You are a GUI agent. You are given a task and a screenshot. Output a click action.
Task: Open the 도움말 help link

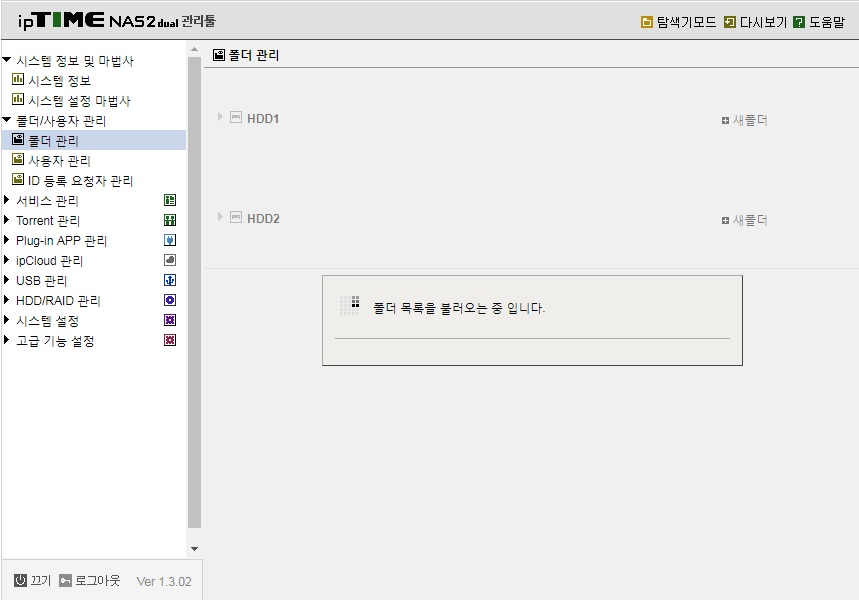pyautogui.click(x=827, y=22)
